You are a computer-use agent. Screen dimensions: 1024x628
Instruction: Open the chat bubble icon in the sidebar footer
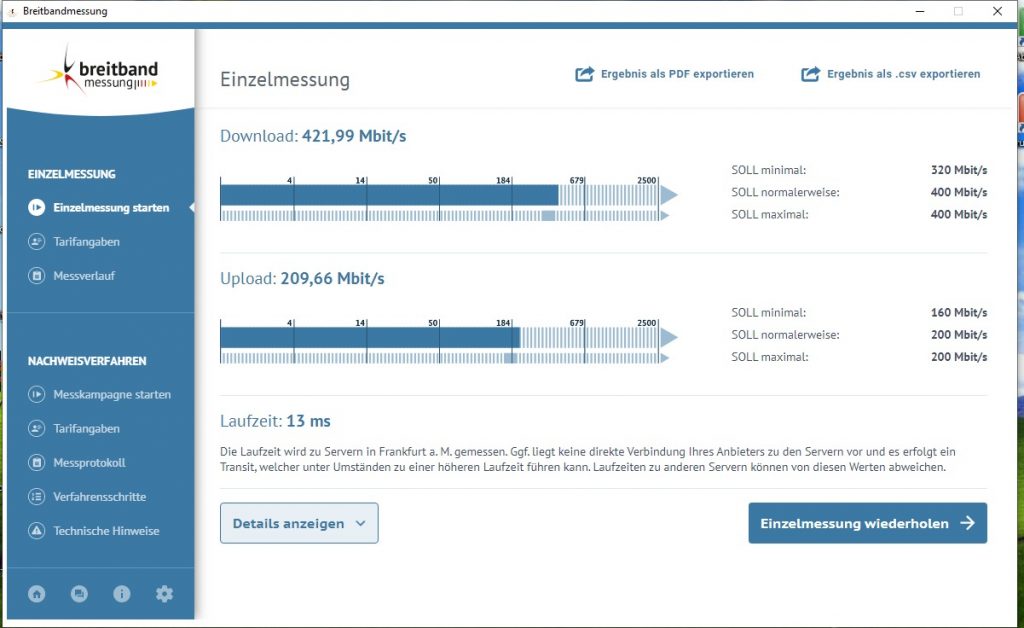pyautogui.click(x=79, y=594)
